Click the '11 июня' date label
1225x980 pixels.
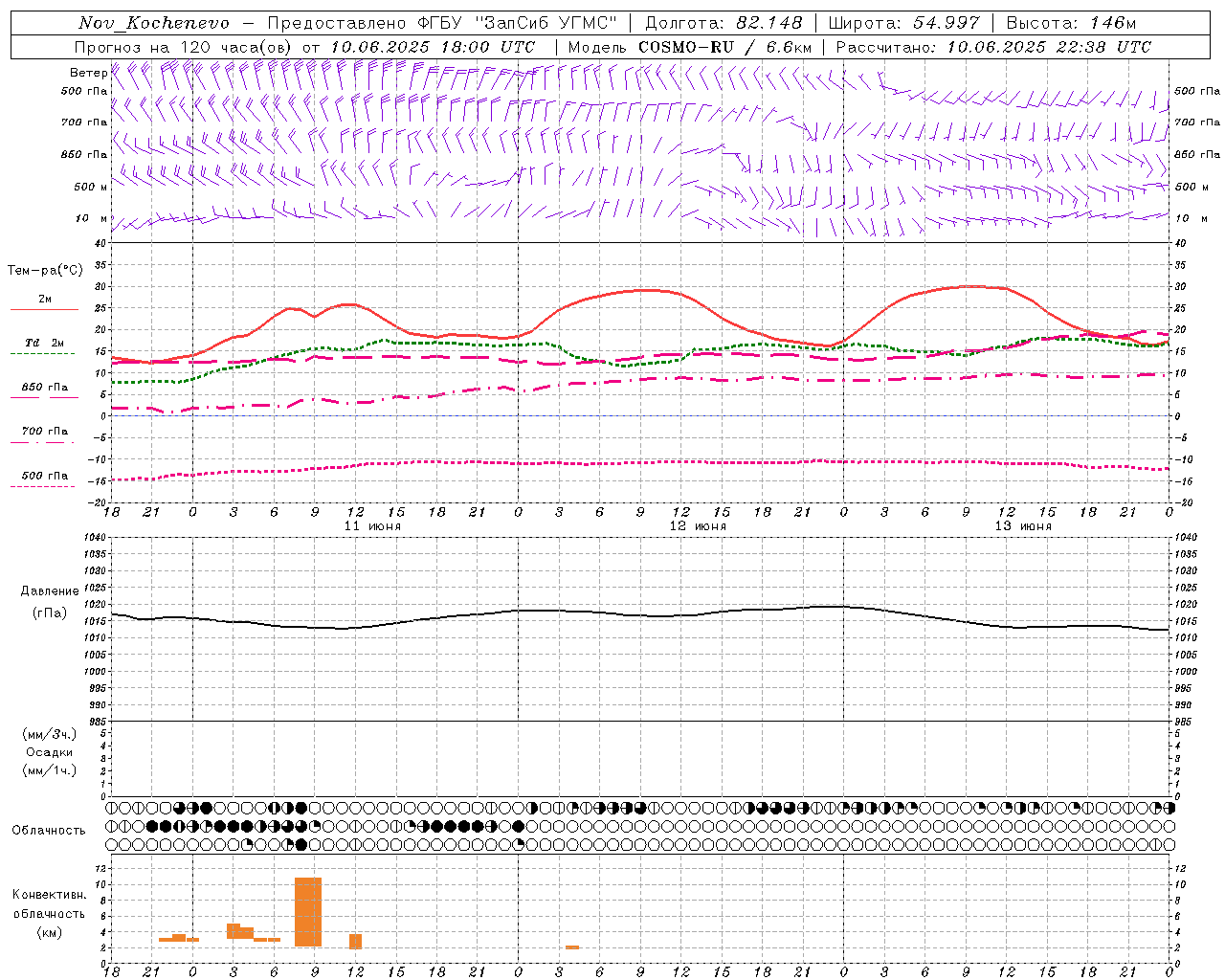372,525
